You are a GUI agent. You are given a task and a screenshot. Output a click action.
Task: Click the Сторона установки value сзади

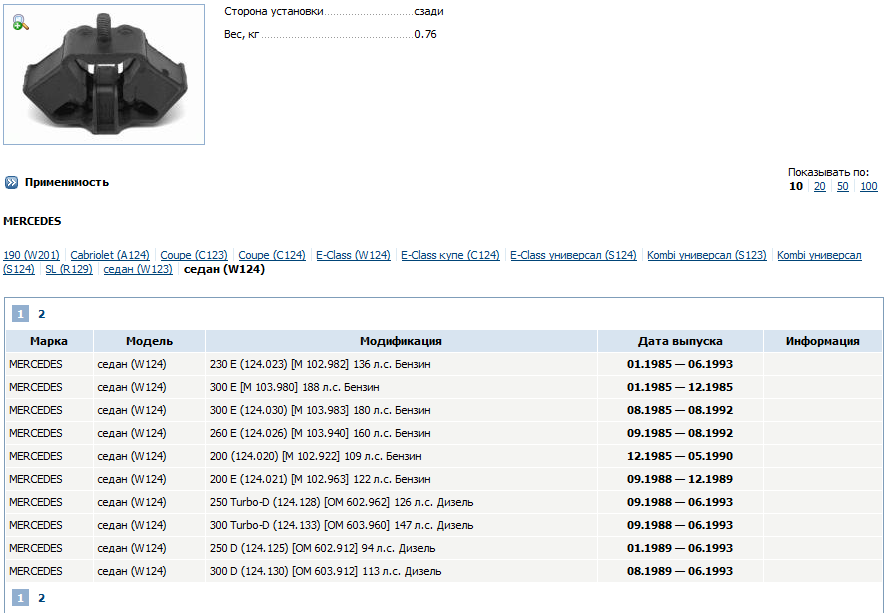pos(429,11)
